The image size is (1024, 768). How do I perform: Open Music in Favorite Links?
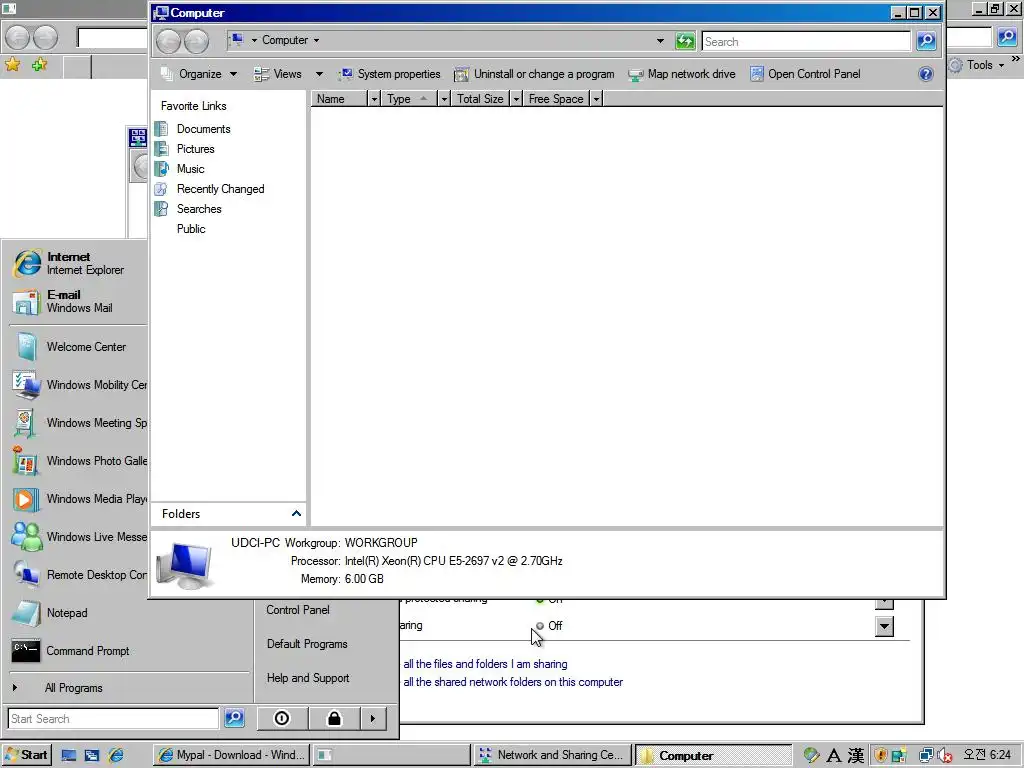190,168
